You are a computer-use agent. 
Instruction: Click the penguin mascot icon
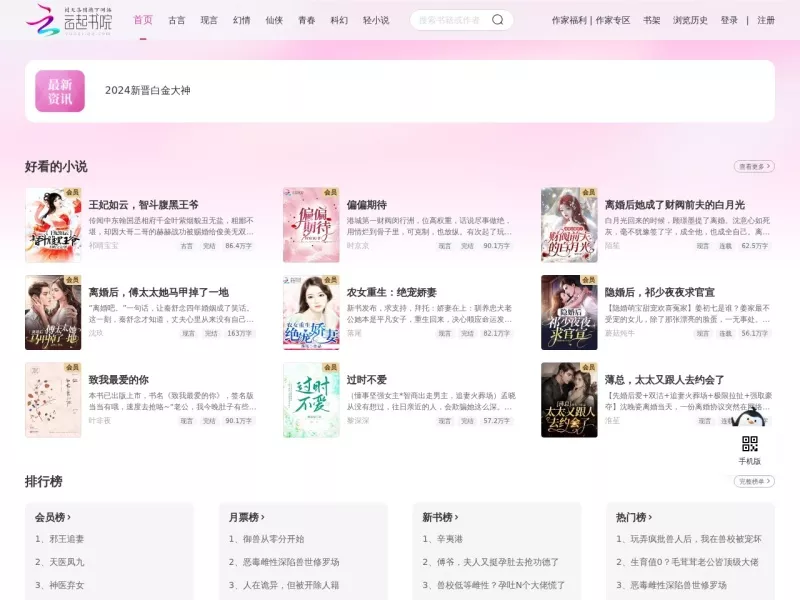point(749,418)
